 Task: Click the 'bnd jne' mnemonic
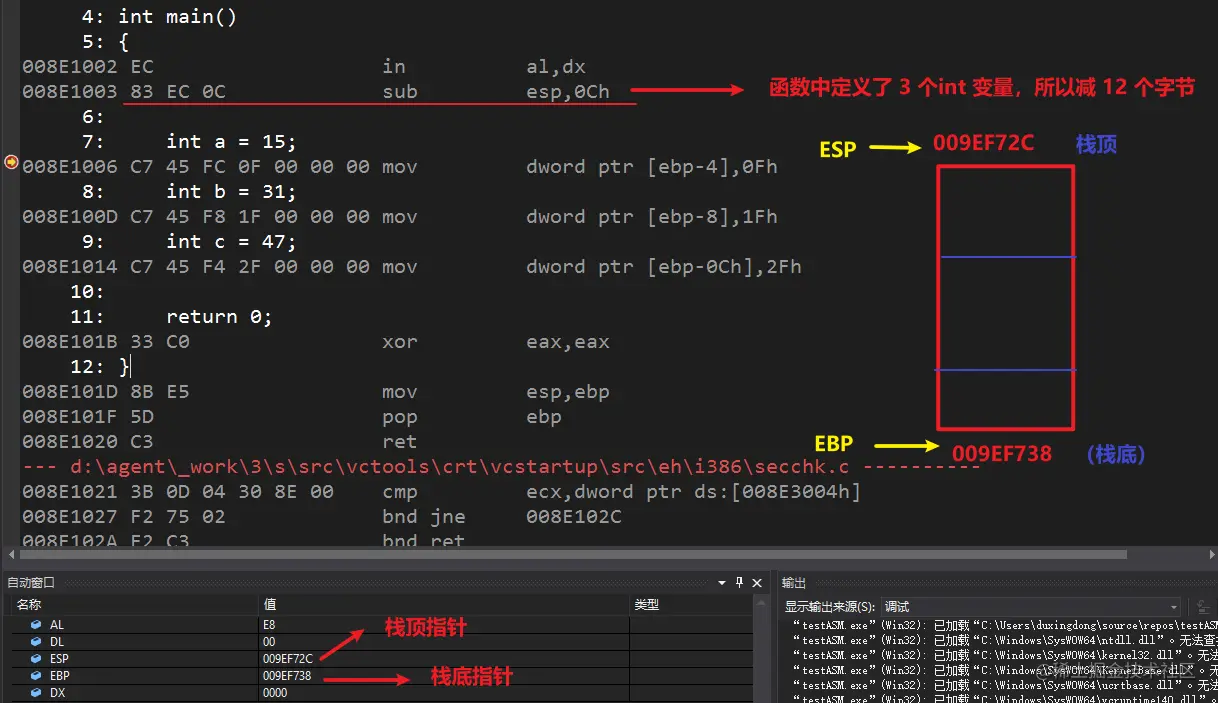point(424,517)
